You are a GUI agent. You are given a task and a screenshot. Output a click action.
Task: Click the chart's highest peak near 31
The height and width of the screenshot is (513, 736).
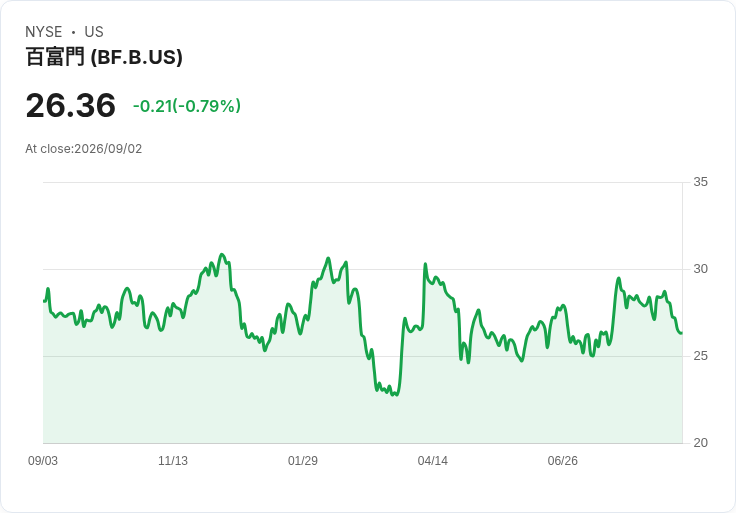point(222,255)
